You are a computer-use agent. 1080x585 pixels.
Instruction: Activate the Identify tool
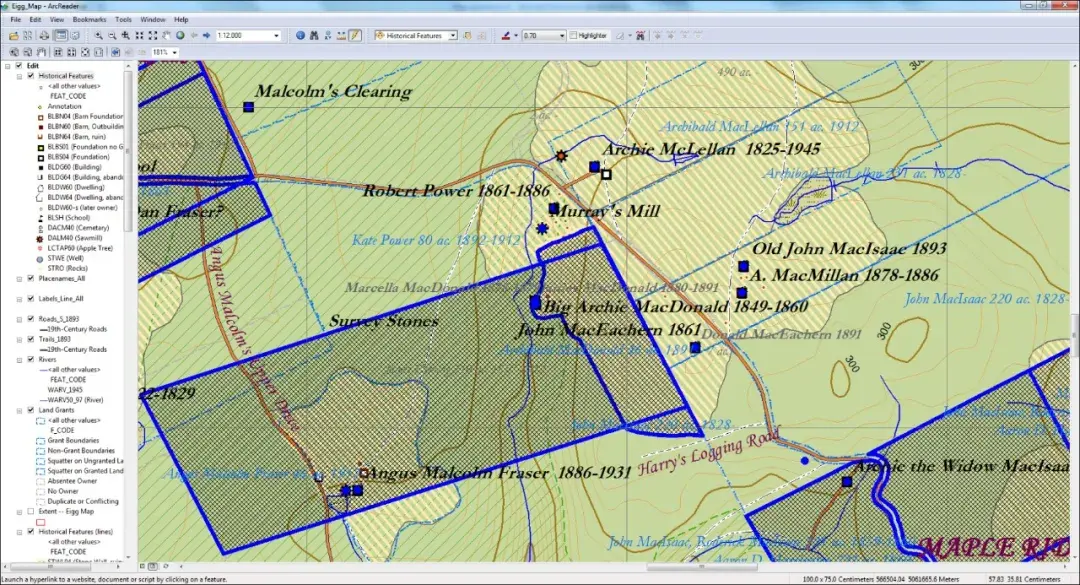299,34
